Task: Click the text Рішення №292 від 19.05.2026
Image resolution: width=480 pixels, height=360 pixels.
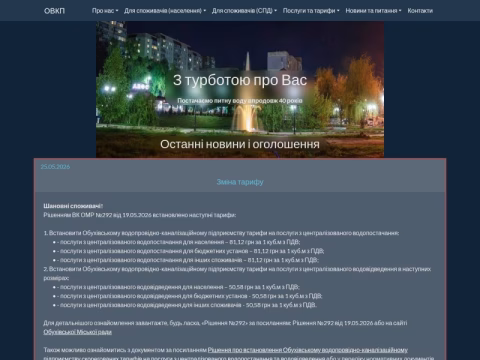Action: point(333,323)
